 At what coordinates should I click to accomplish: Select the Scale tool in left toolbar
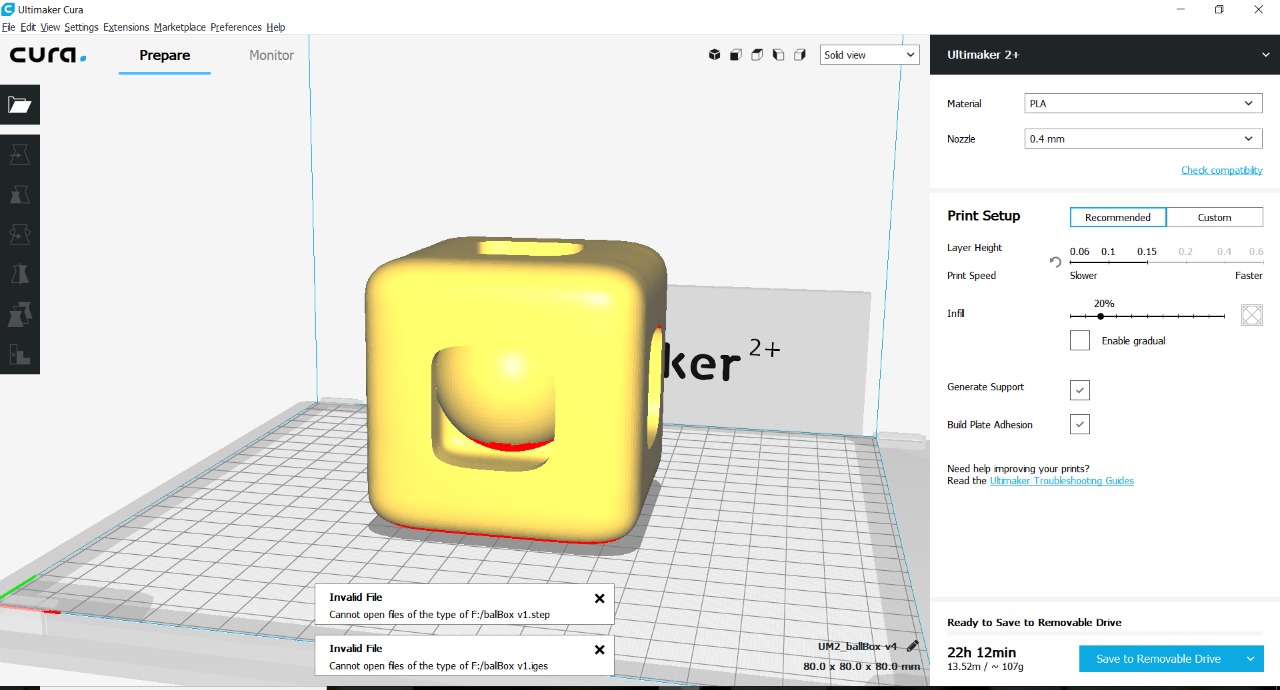pyautogui.click(x=20, y=194)
